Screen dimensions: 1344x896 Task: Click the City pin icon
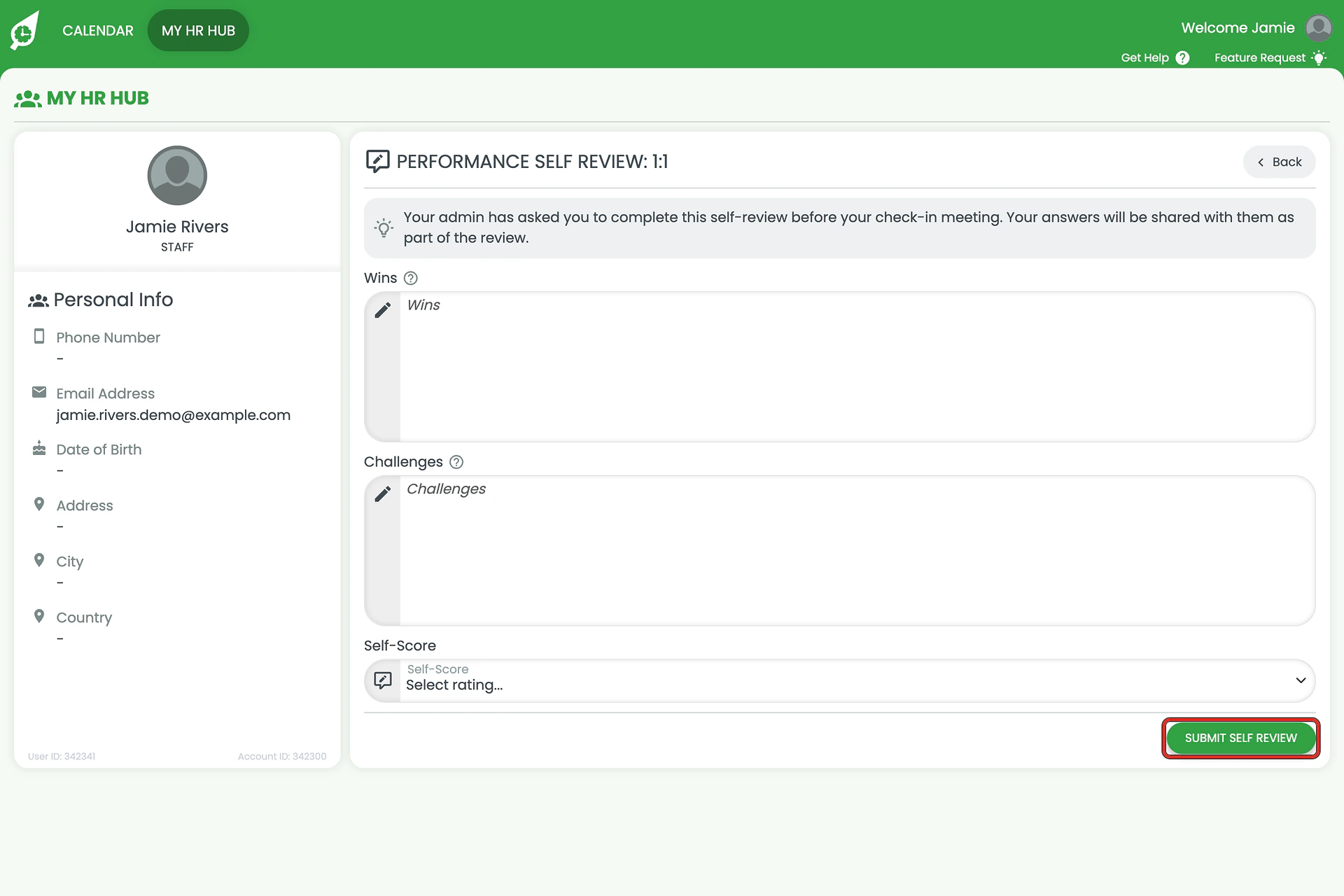39,560
